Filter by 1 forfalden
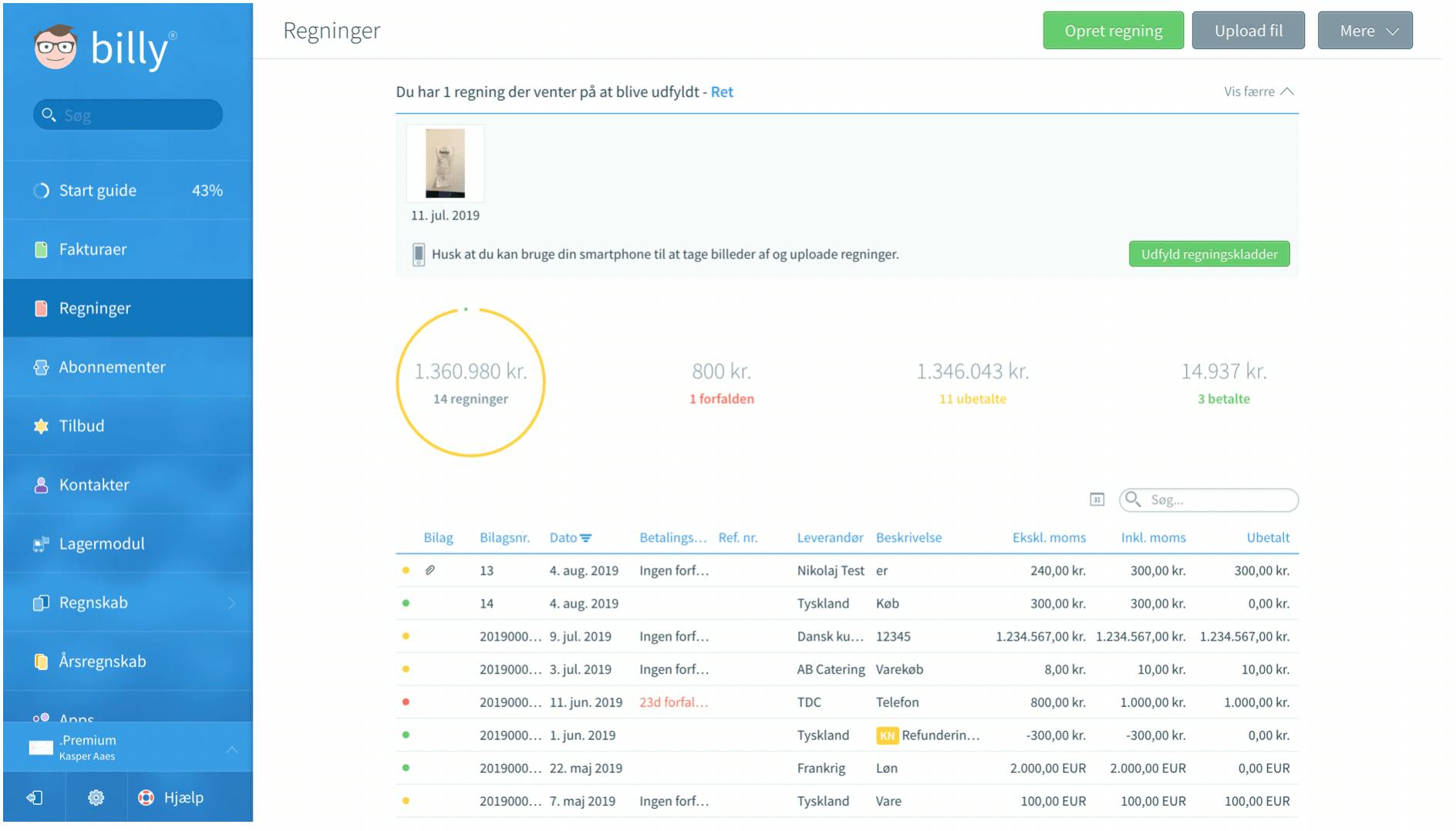The width and height of the screenshot is (1456, 831). [x=722, y=399]
